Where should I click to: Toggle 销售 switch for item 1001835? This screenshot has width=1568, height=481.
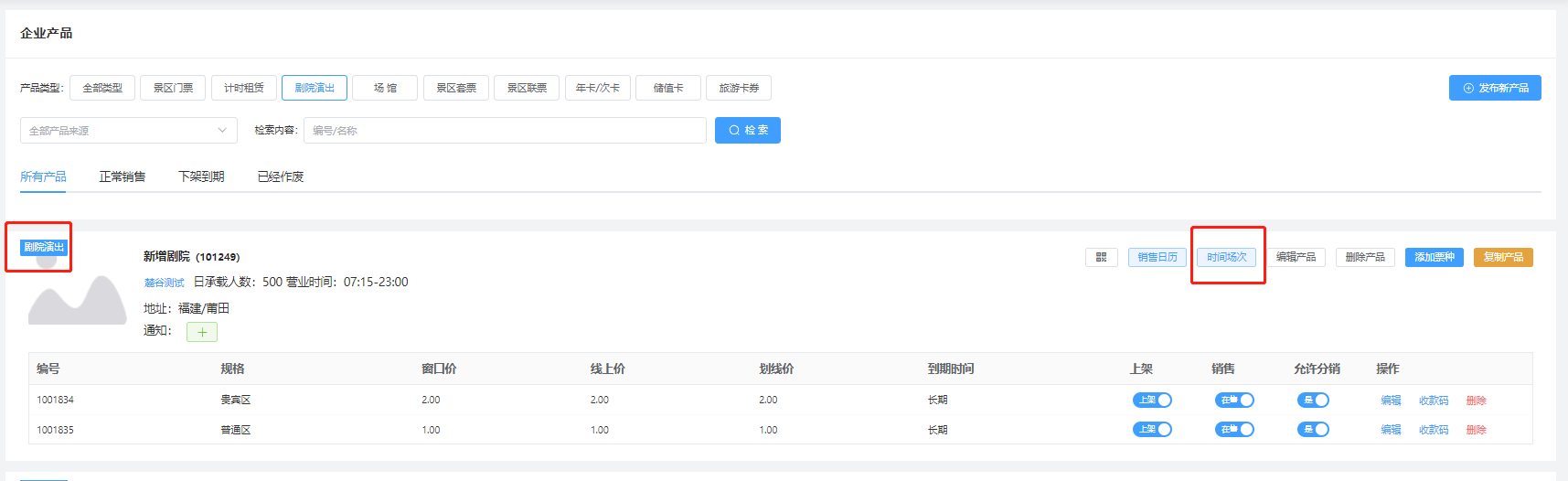(1233, 430)
